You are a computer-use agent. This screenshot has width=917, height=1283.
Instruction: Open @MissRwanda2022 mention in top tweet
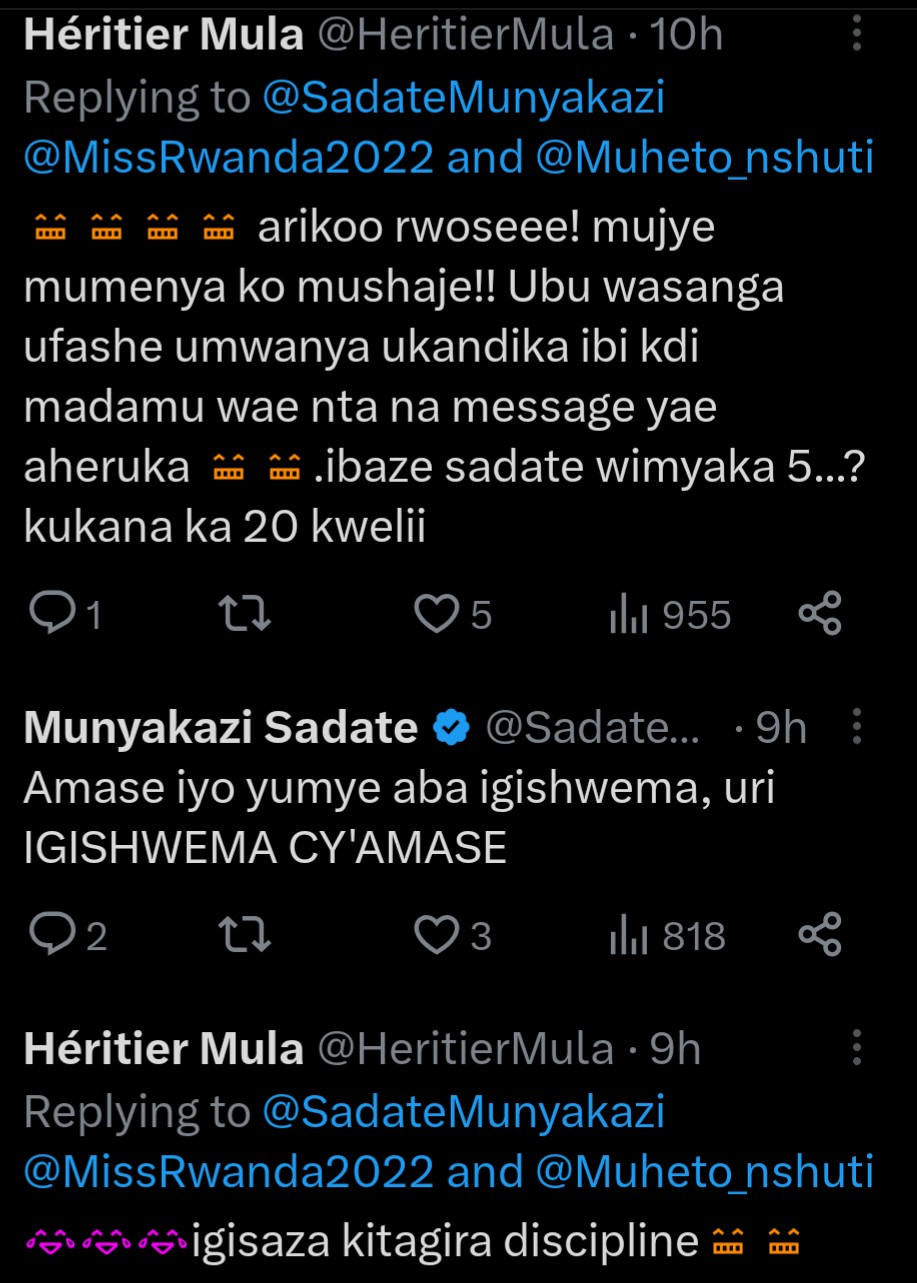[228, 157]
